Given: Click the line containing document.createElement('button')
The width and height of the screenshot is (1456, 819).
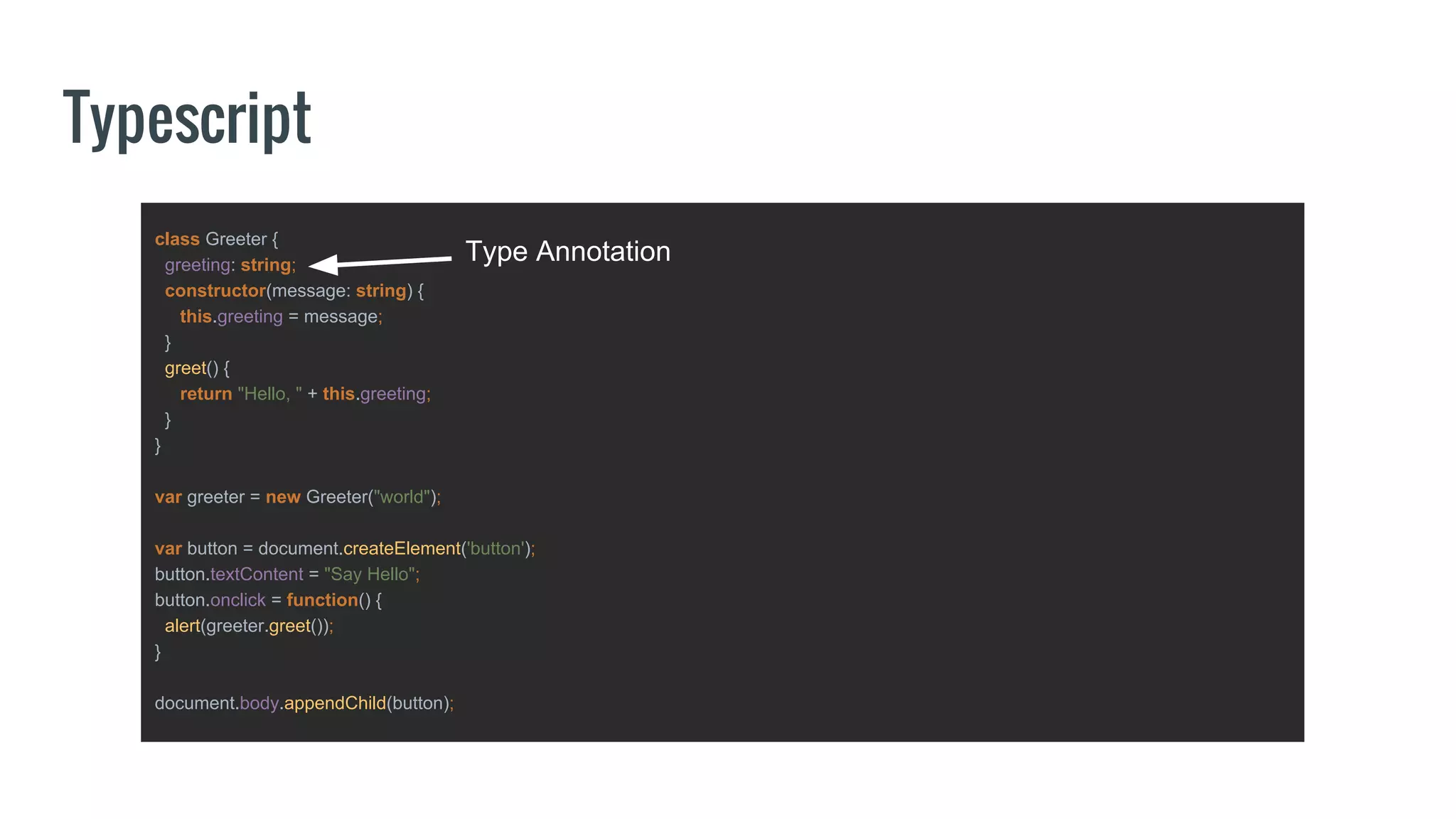Looking at the screenshot, I should pyautogui.click(x=345, y=549).
